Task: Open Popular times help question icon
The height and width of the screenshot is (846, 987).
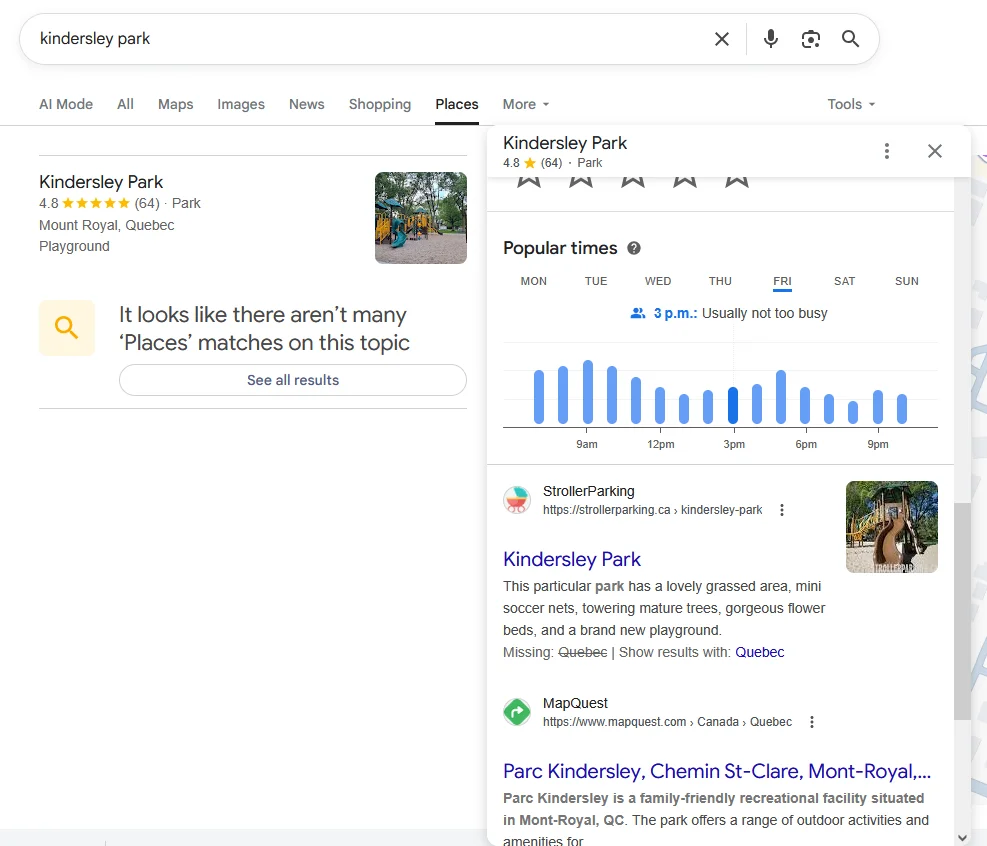Action: [634, 248]
